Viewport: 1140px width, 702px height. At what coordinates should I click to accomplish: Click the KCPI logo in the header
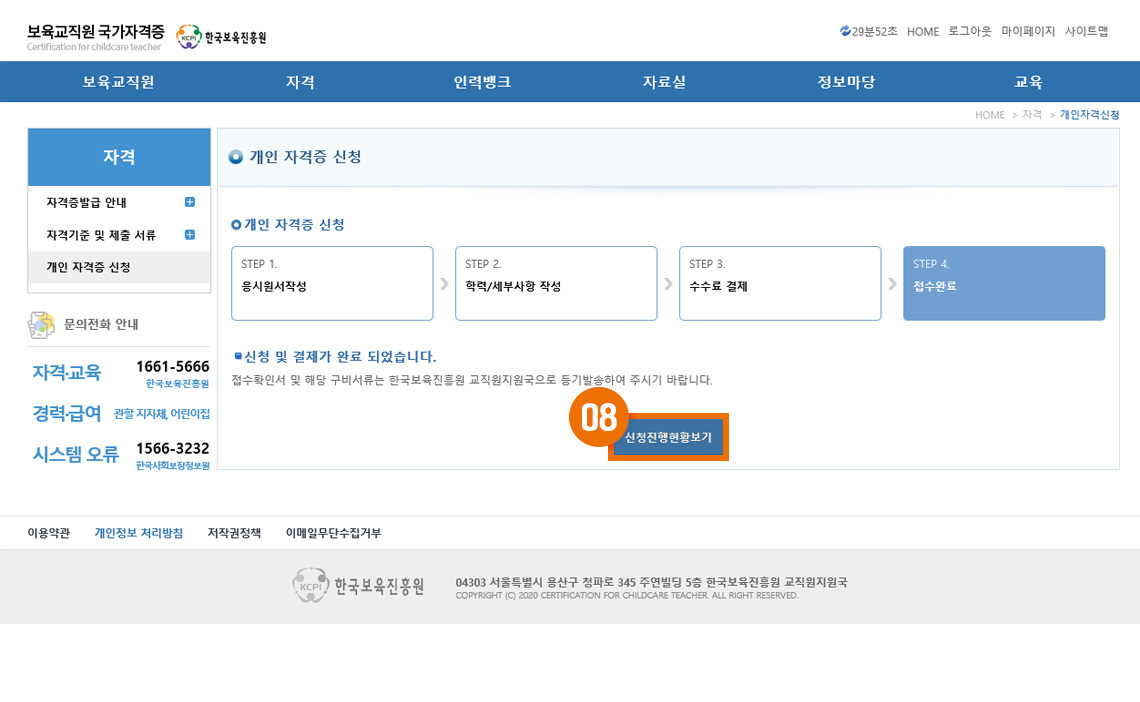(221, 37)
